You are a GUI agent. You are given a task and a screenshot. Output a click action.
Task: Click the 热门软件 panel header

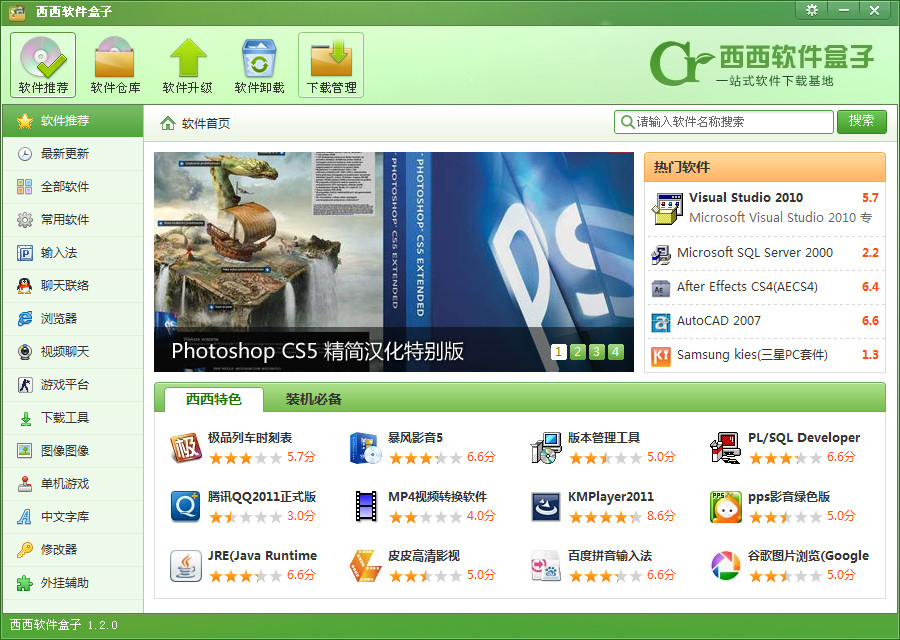point(765,167)
